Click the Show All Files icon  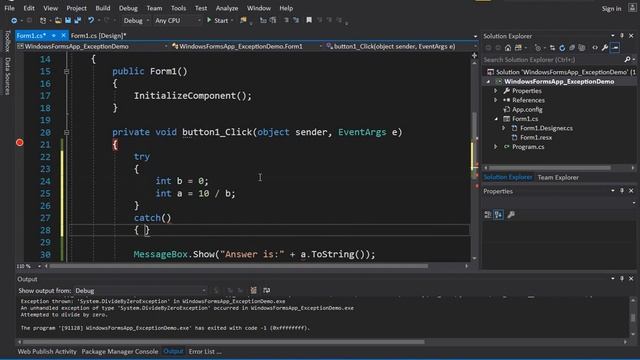[582, 48]
